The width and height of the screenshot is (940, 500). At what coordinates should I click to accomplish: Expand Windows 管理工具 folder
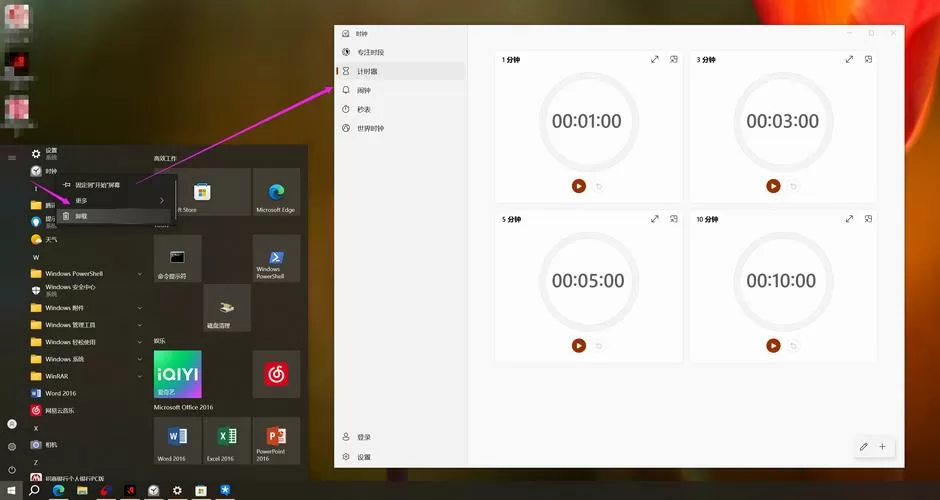click(87, 325)
